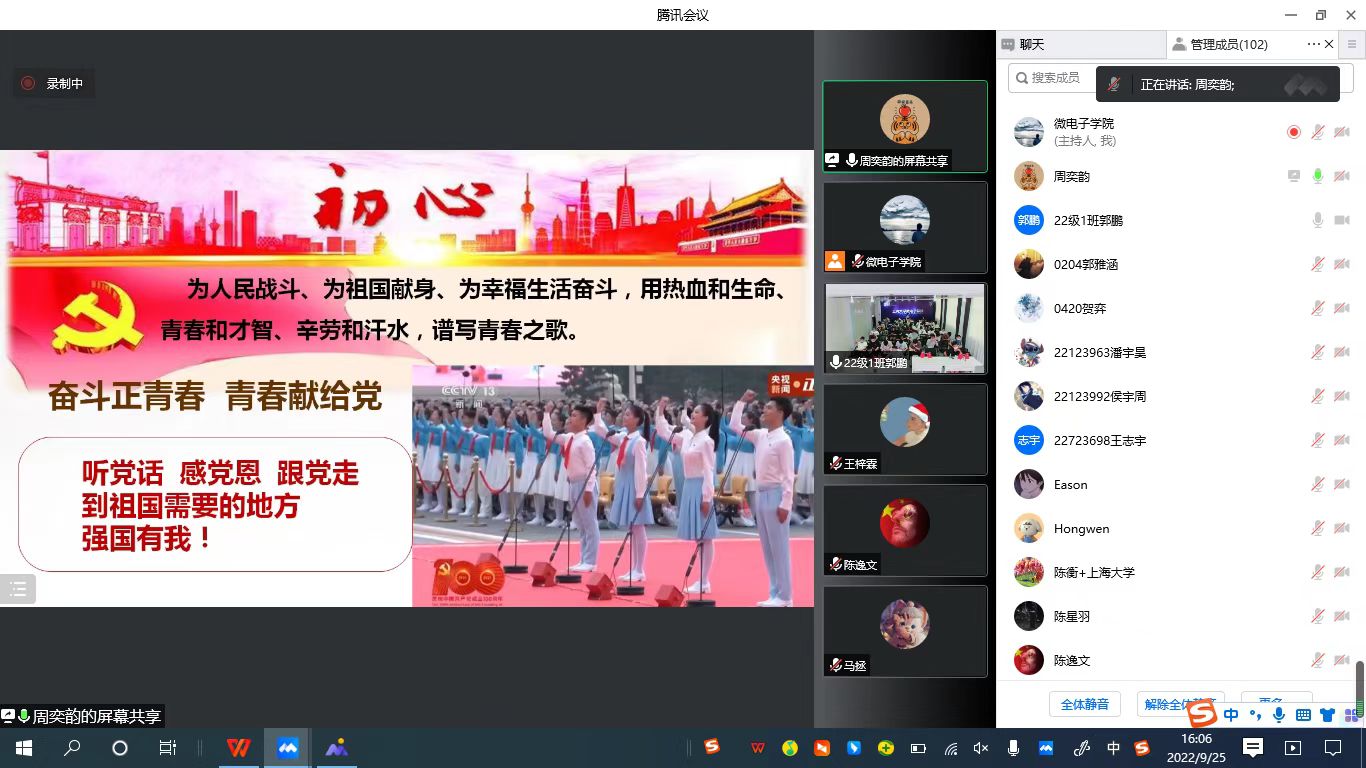The image size is (1366, 768).
Task: Open the three-dot options on 管理成员 tab
Action: (1313, 45)
